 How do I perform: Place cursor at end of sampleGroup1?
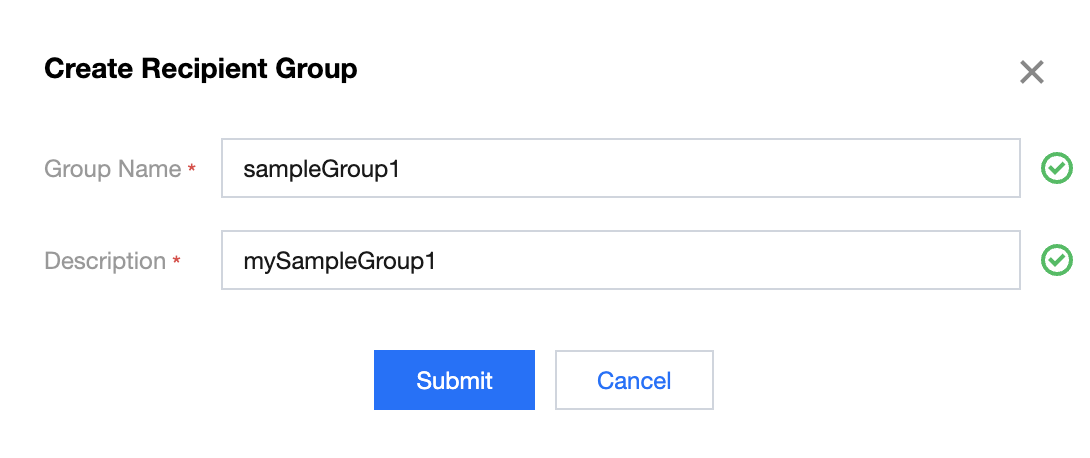(x=401, y=169)
